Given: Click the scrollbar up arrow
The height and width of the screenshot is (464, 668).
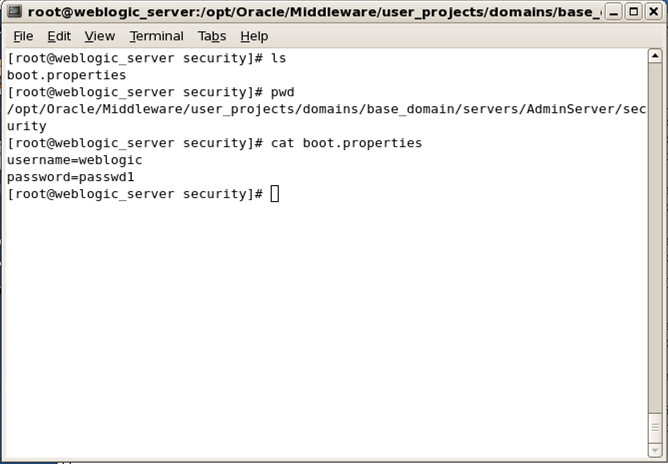Looking at the screenshot, I should coord(655,55).
